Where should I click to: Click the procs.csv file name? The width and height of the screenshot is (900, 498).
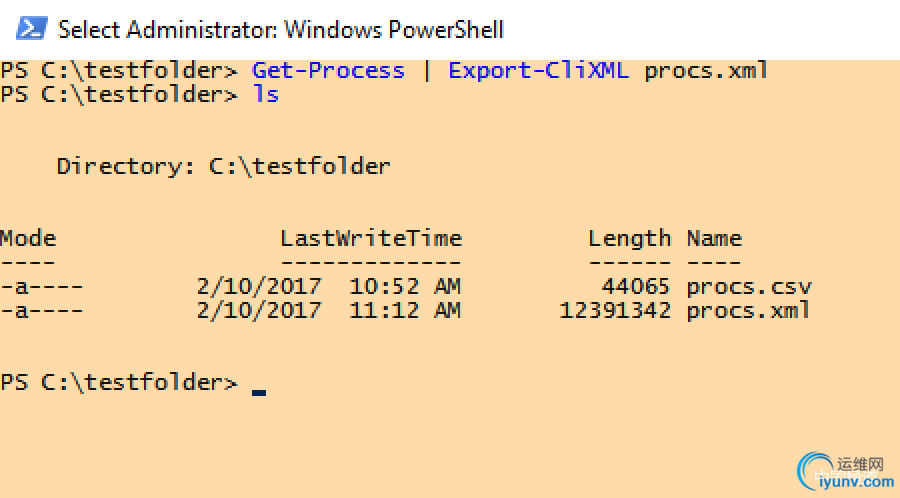pyautogui.click(x=748, y=287)
